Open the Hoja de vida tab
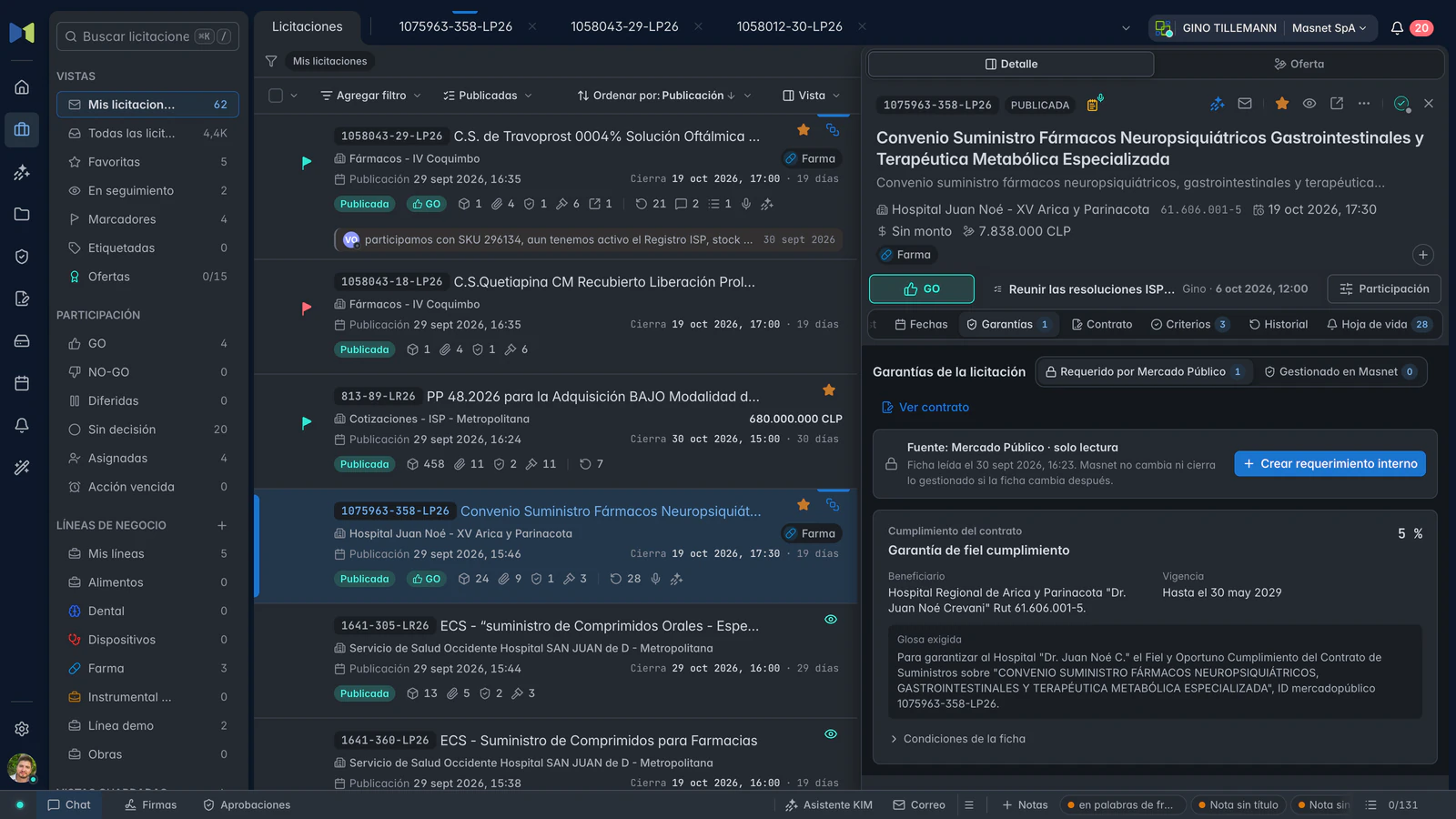This screenshot has width=1456, height=819. coord(1378,324)
